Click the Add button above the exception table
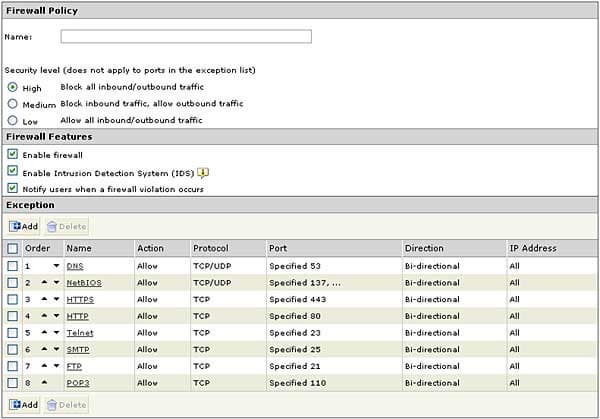The width and height of the screenshot is (600, 419). (24, 226)
